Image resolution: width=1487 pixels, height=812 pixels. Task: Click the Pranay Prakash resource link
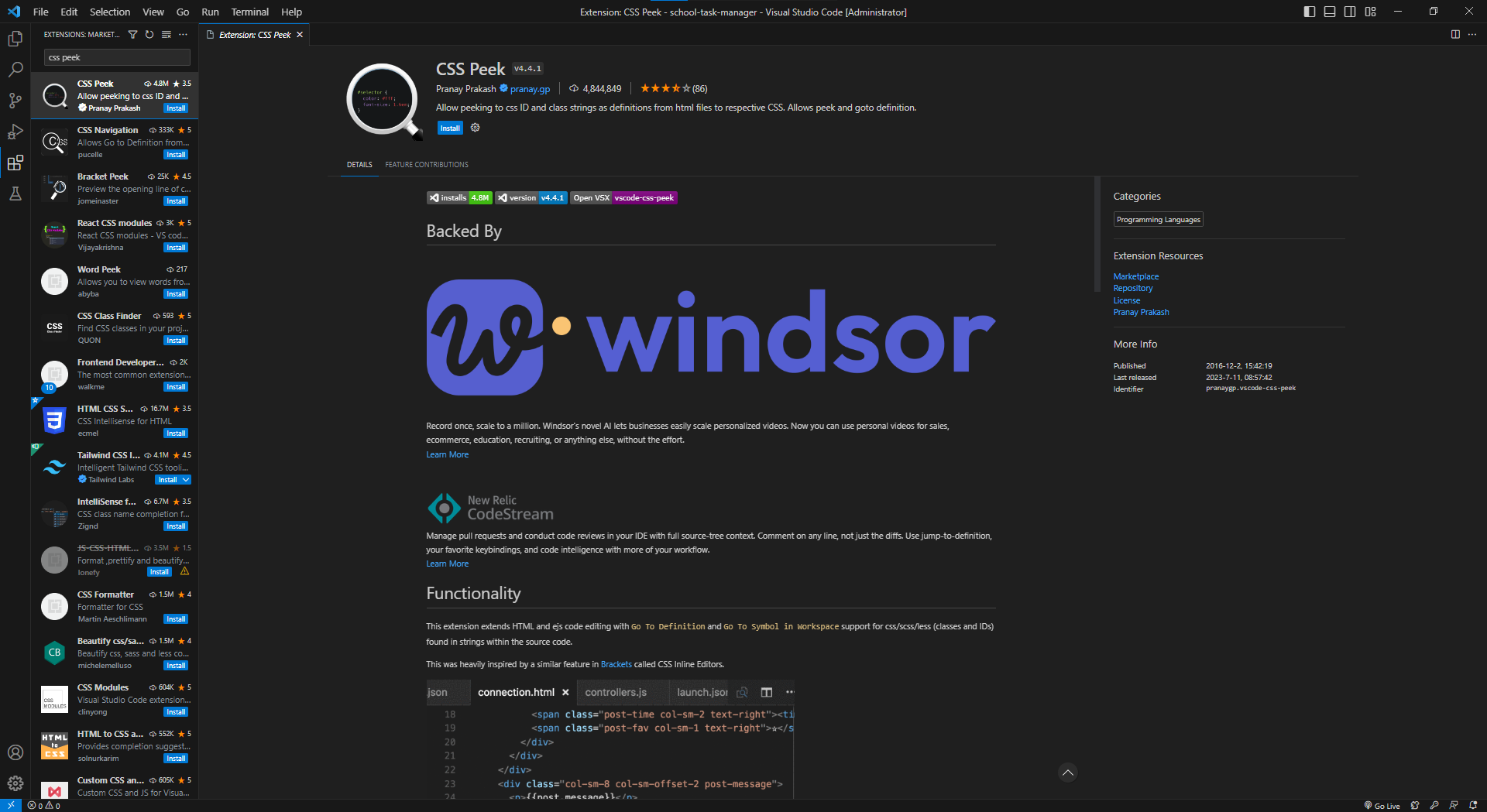pyautogui.click(x=1142, y=312)
